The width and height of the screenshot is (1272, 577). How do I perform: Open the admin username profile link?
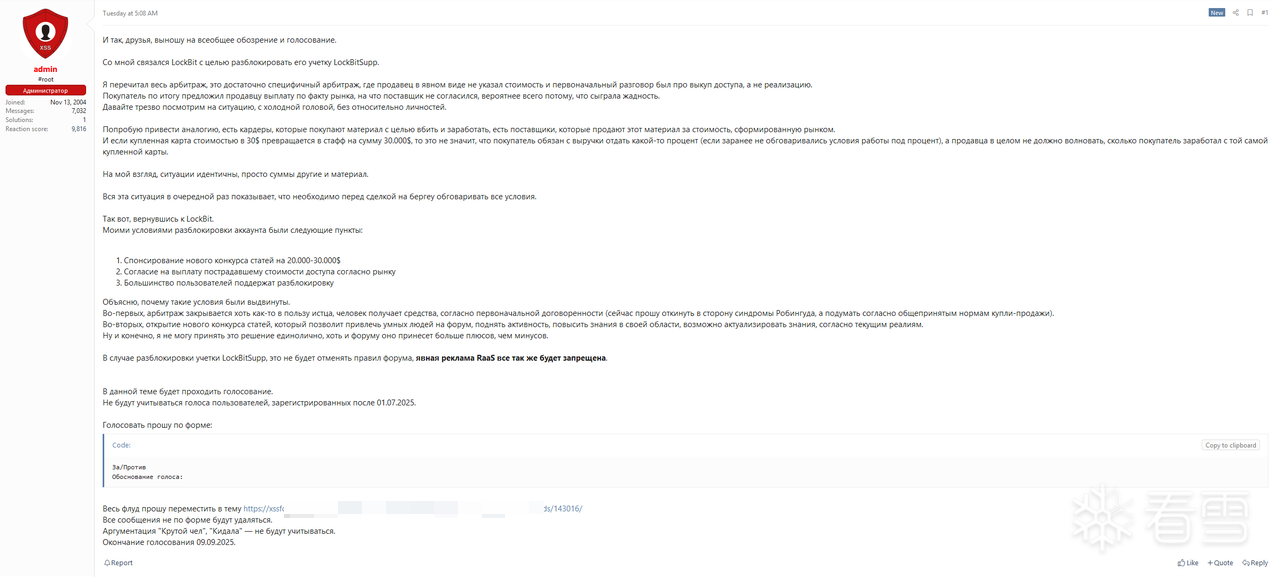[45, 69]
